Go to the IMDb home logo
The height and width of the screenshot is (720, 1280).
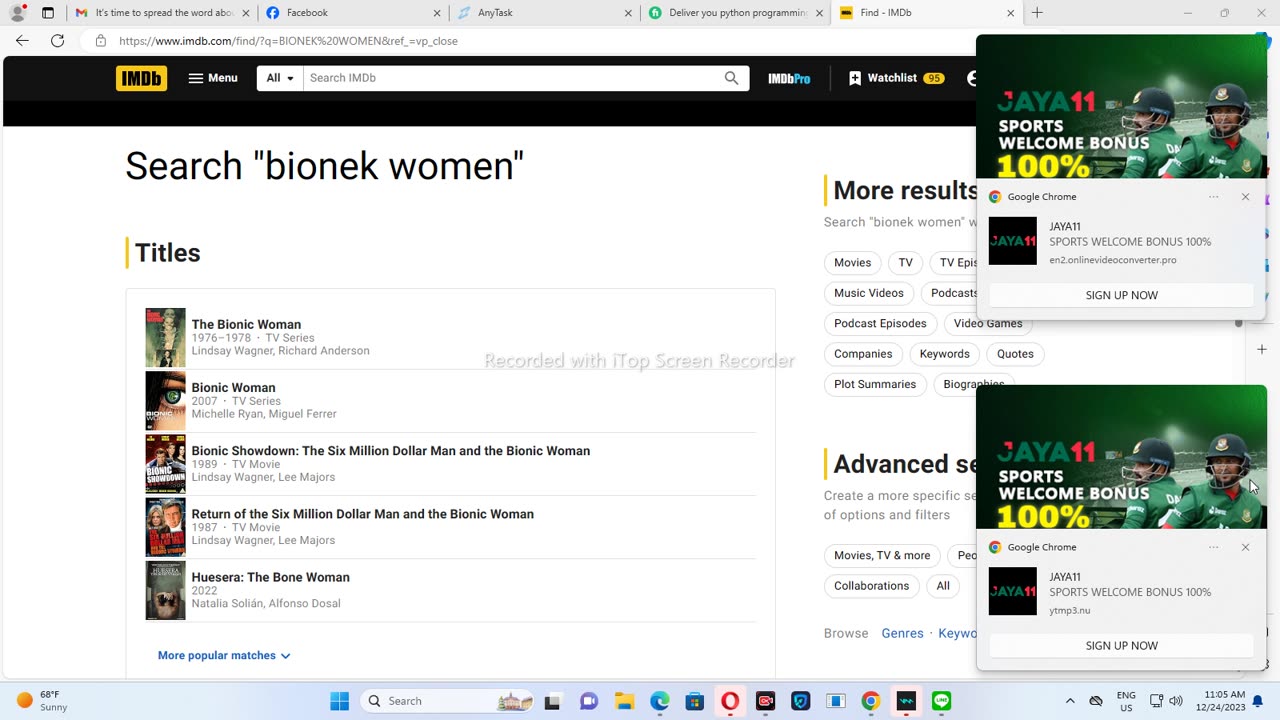[x=141, y=78]
